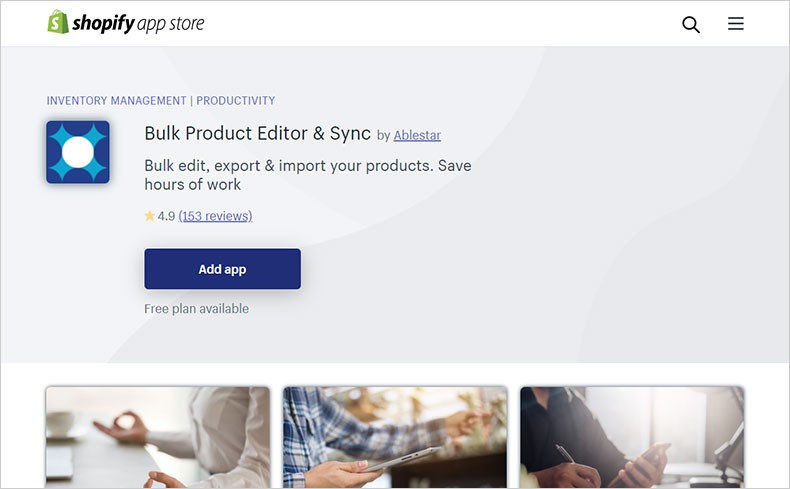Image resolution: width=790 pixels, height=489 pixels.
Task: Click the bold 'shopify' wordmark
Action: click(104, 24)
